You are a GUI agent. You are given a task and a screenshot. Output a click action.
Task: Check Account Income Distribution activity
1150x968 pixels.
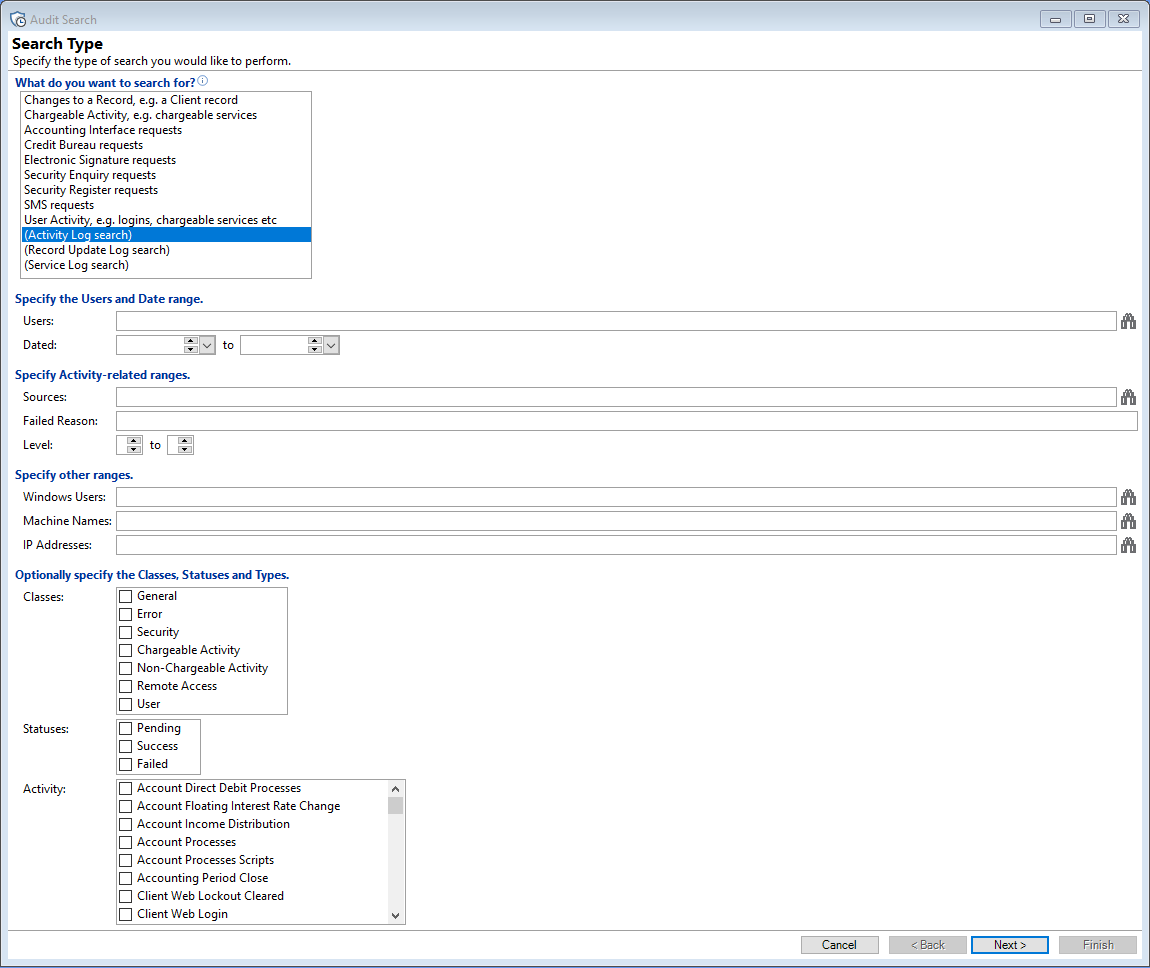pyautogui.click(x=126, y=824)
